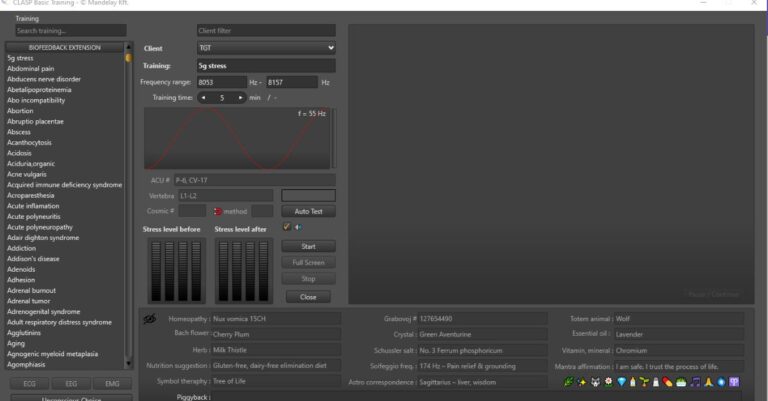Click the Piggyback input field
Viewport: 768px width, 401px height.
click(477, 397)
